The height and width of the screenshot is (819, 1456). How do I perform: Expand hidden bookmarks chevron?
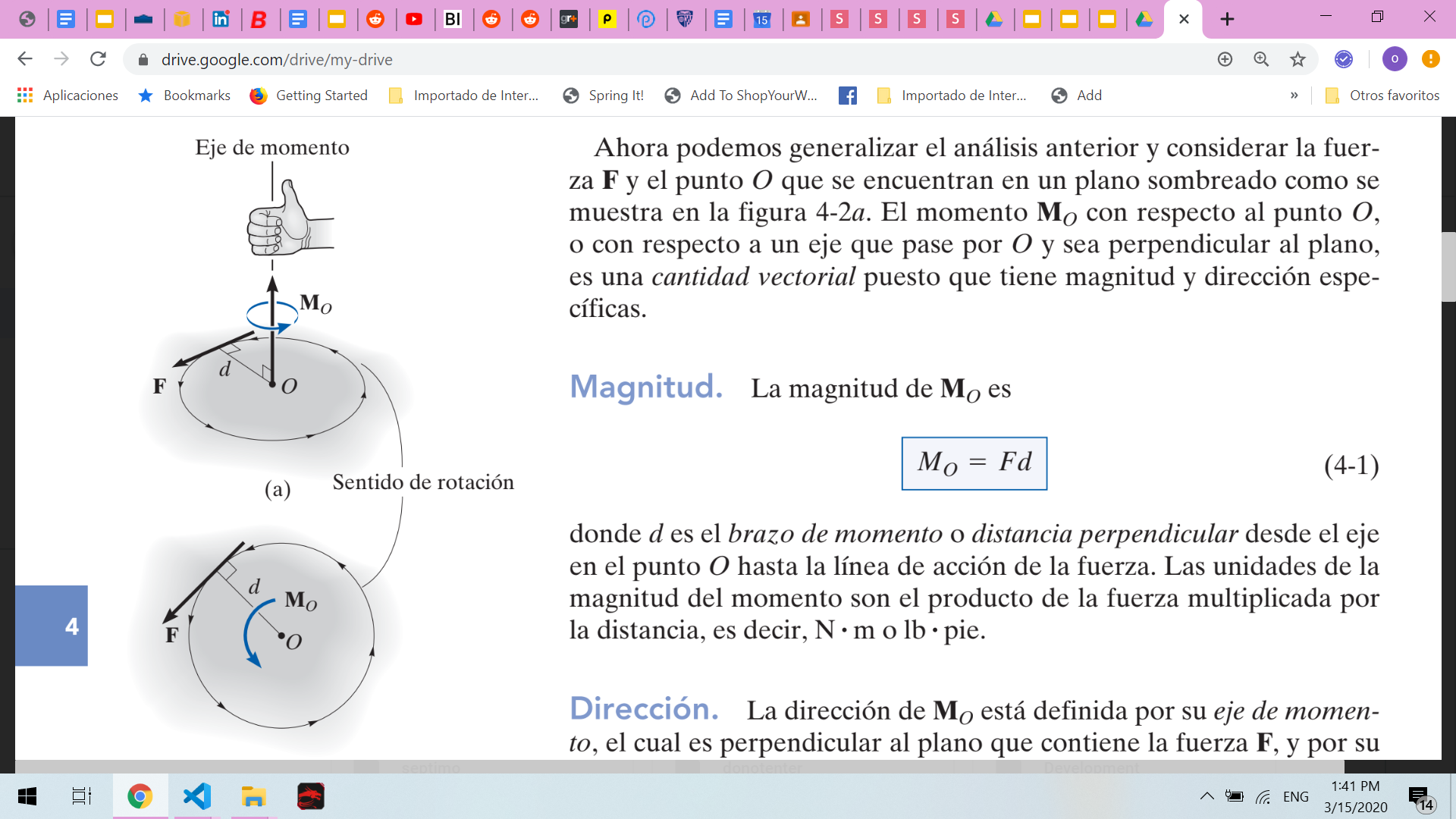click(x=1294, y=96)
